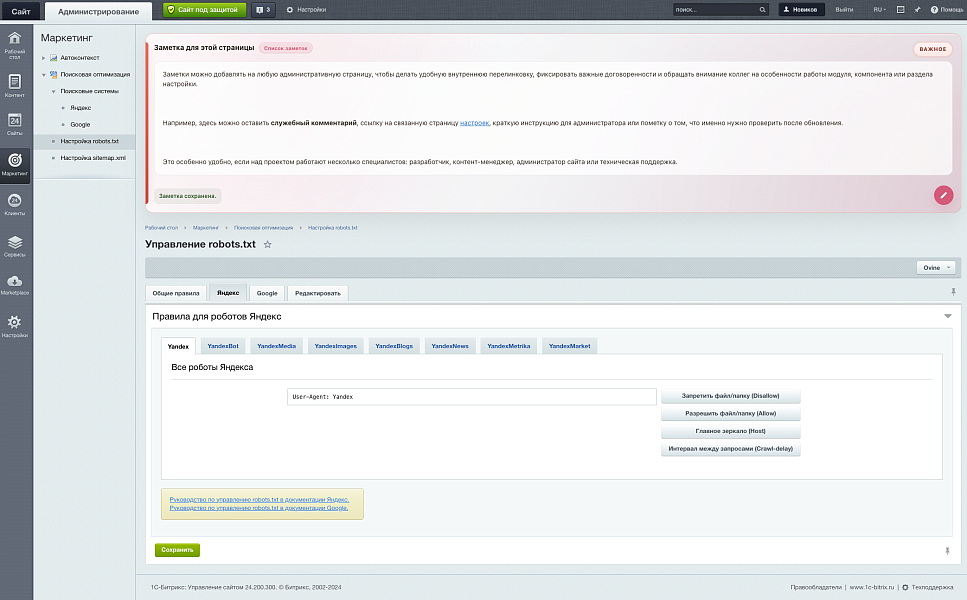Viewport: 967px width, 600px height.
Task: Open the Настройки gear sidebar icon
Action: pyautogui.click(x=15, y=326)
